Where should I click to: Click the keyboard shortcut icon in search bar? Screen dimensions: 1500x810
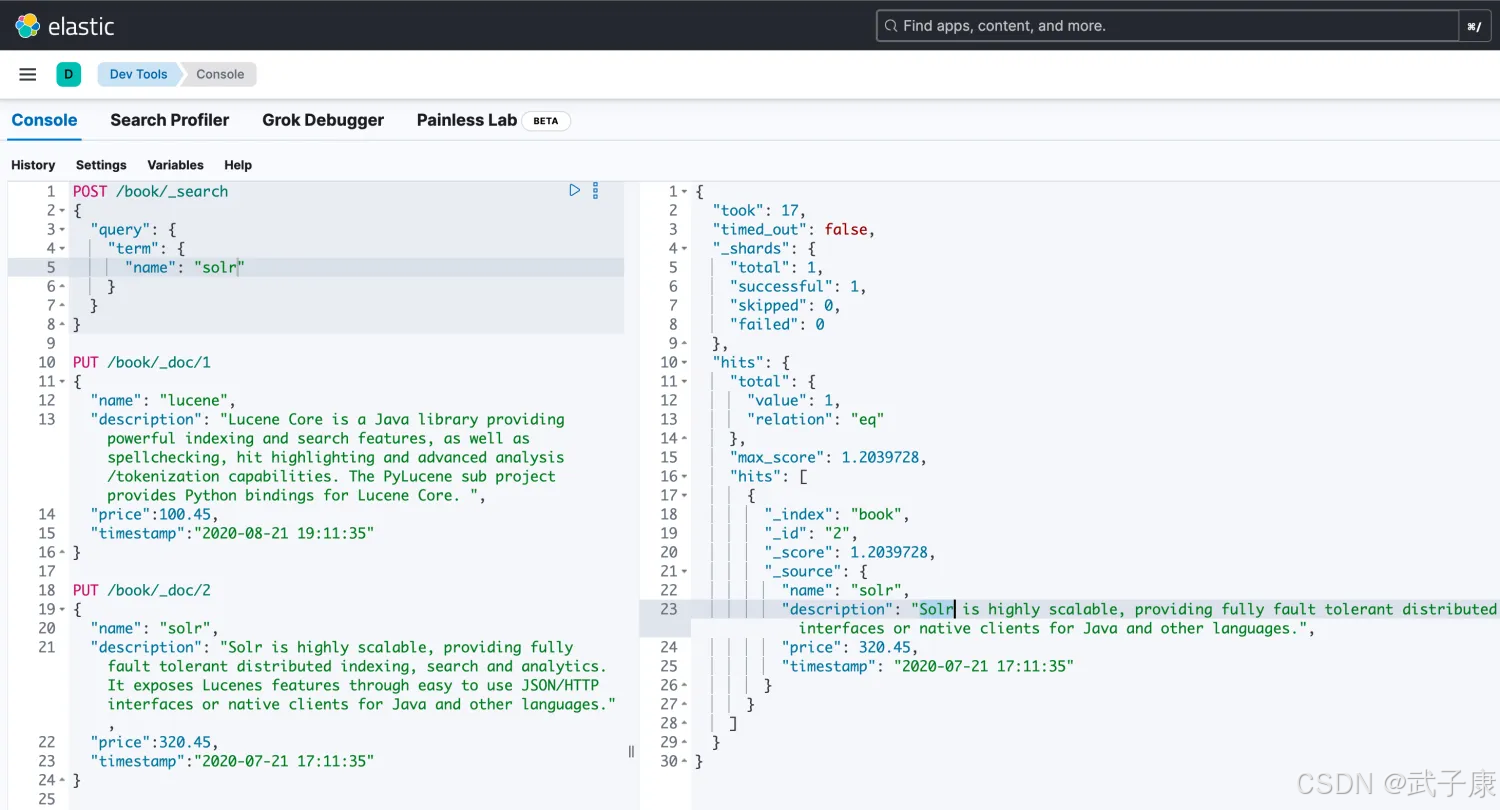point(1474,27)
